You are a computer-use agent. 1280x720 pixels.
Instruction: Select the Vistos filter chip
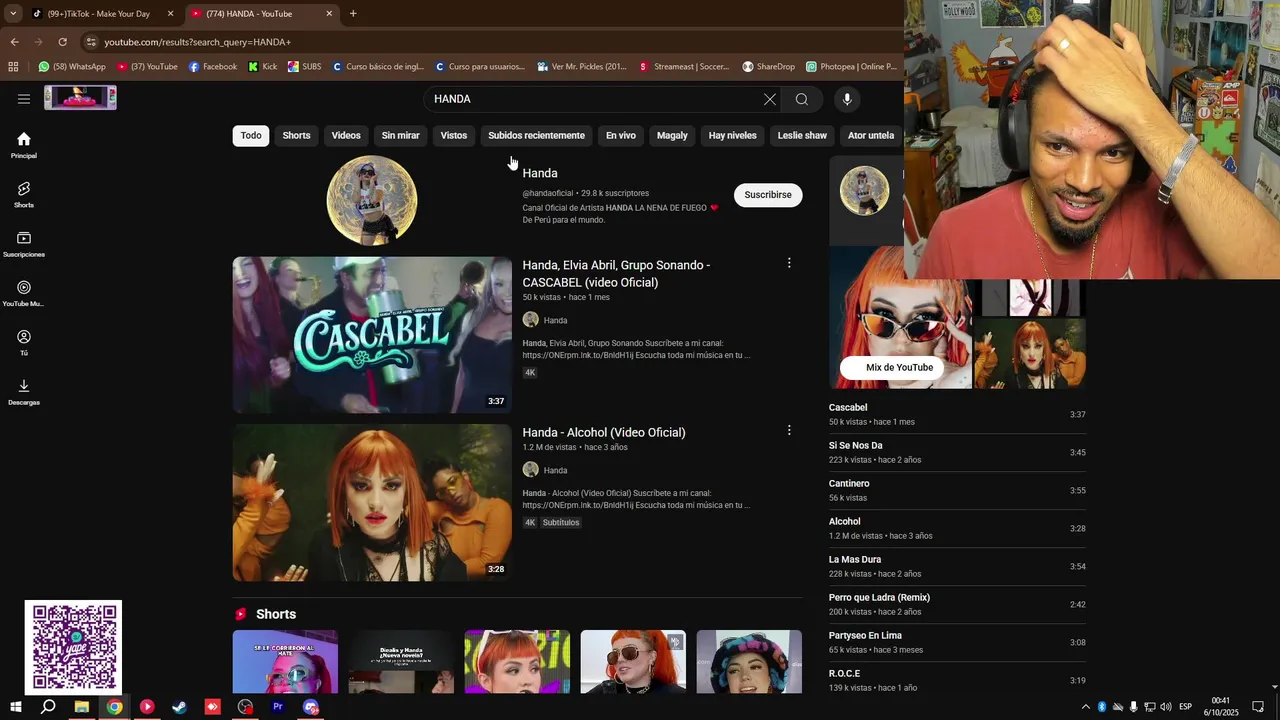(454, 135)
